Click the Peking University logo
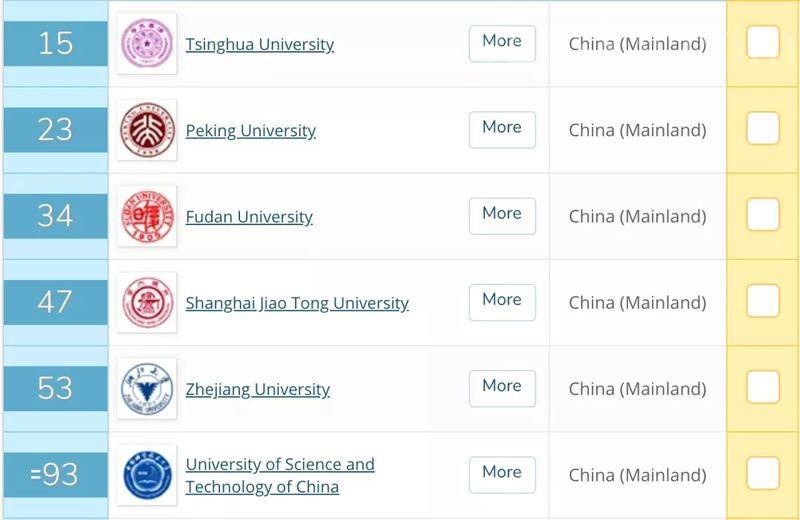 [147, 130]
